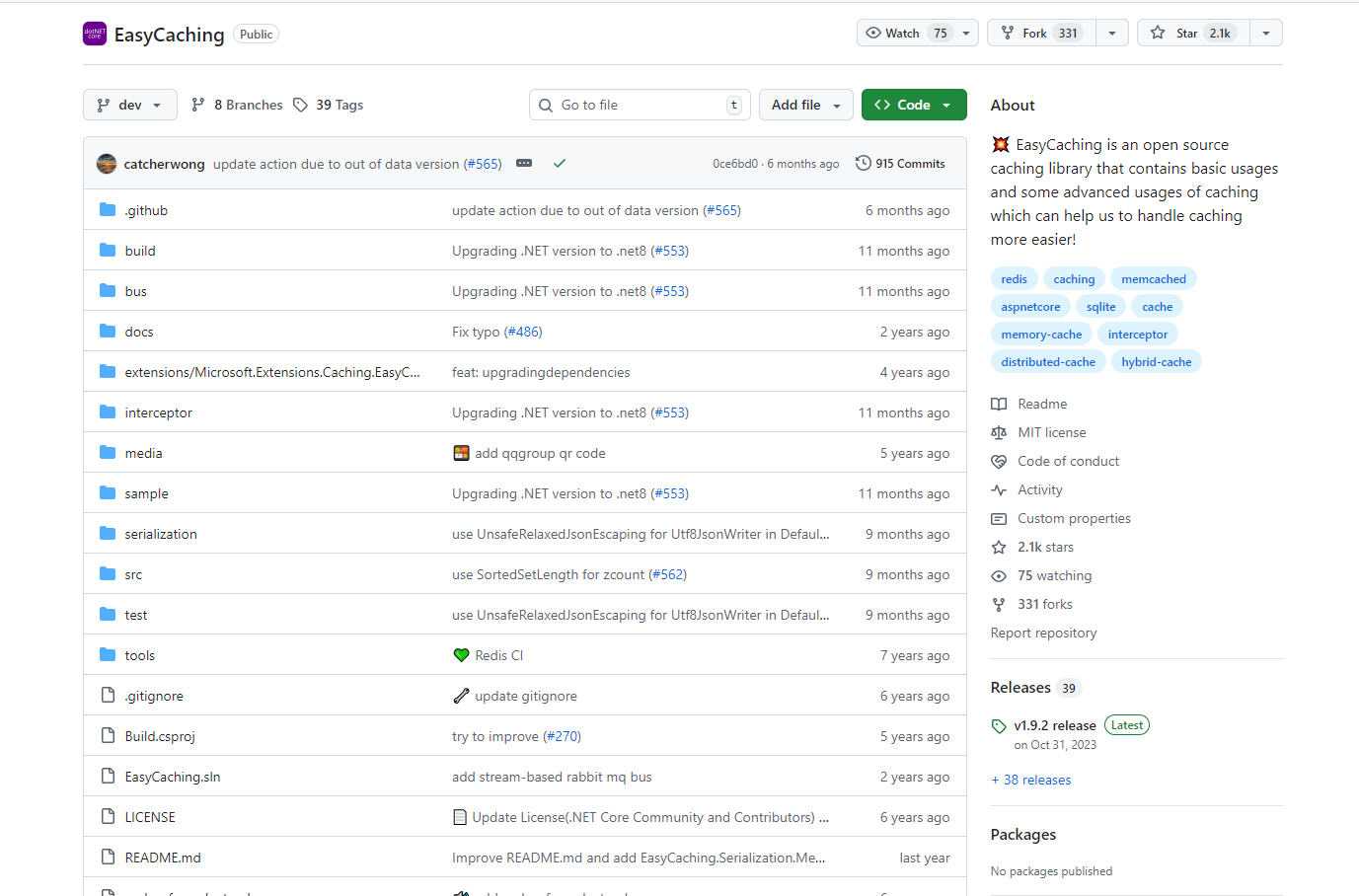Select the distributed-cache topic tag

[x=1048, y=362]
